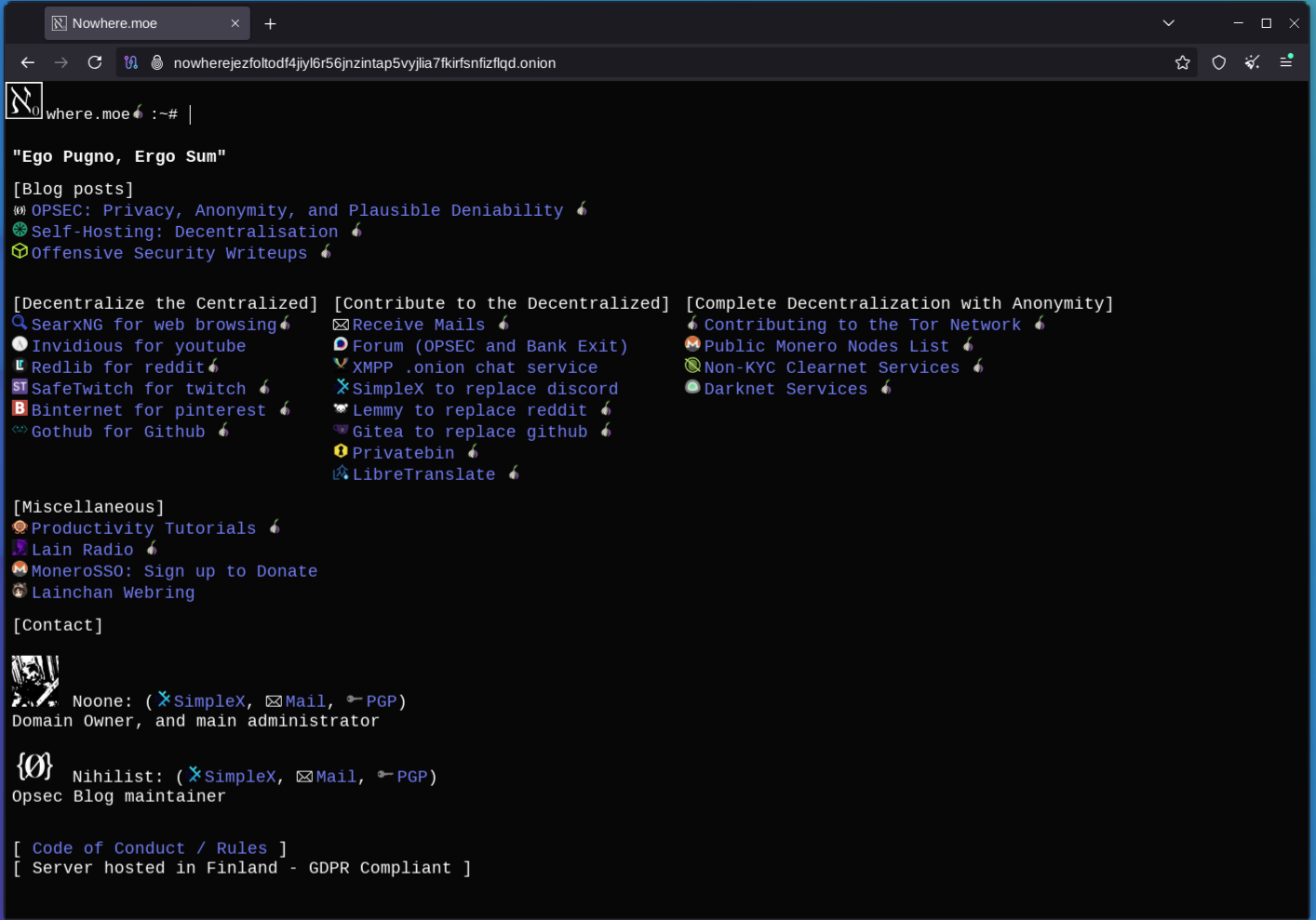The image size is (1316, 920).
Task: Open Receive Mails link
Action: 419,326
